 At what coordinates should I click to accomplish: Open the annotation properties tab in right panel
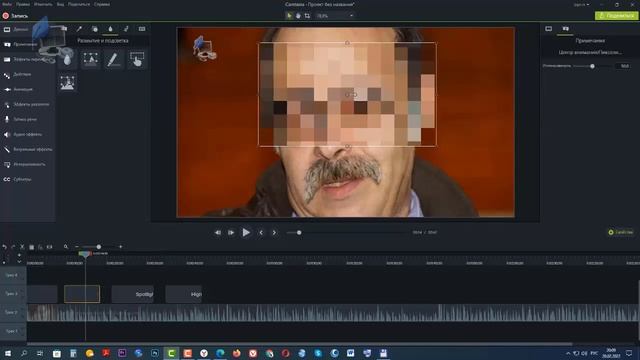click(566, 29)
